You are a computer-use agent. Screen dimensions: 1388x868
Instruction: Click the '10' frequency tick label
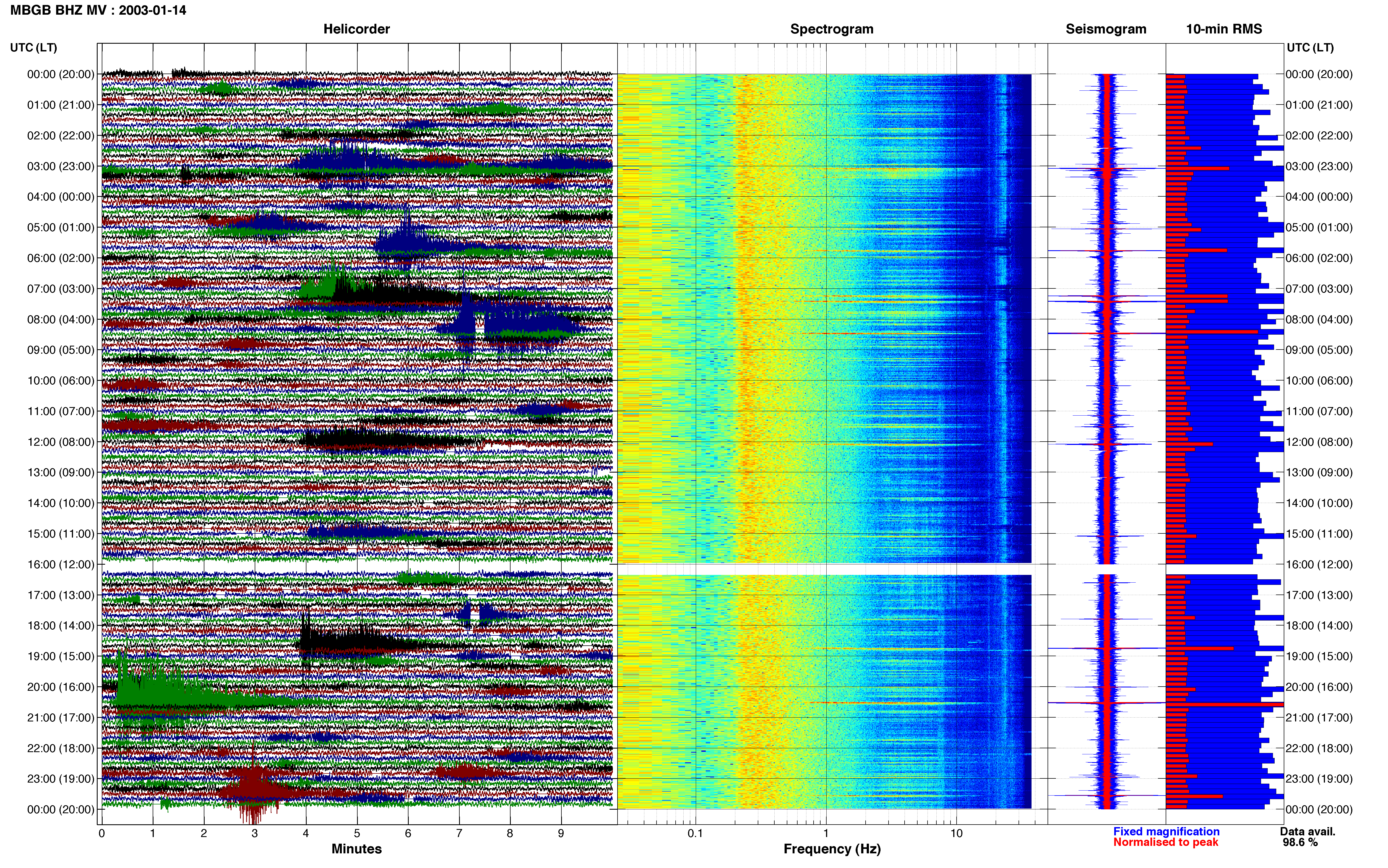point(956,833)
